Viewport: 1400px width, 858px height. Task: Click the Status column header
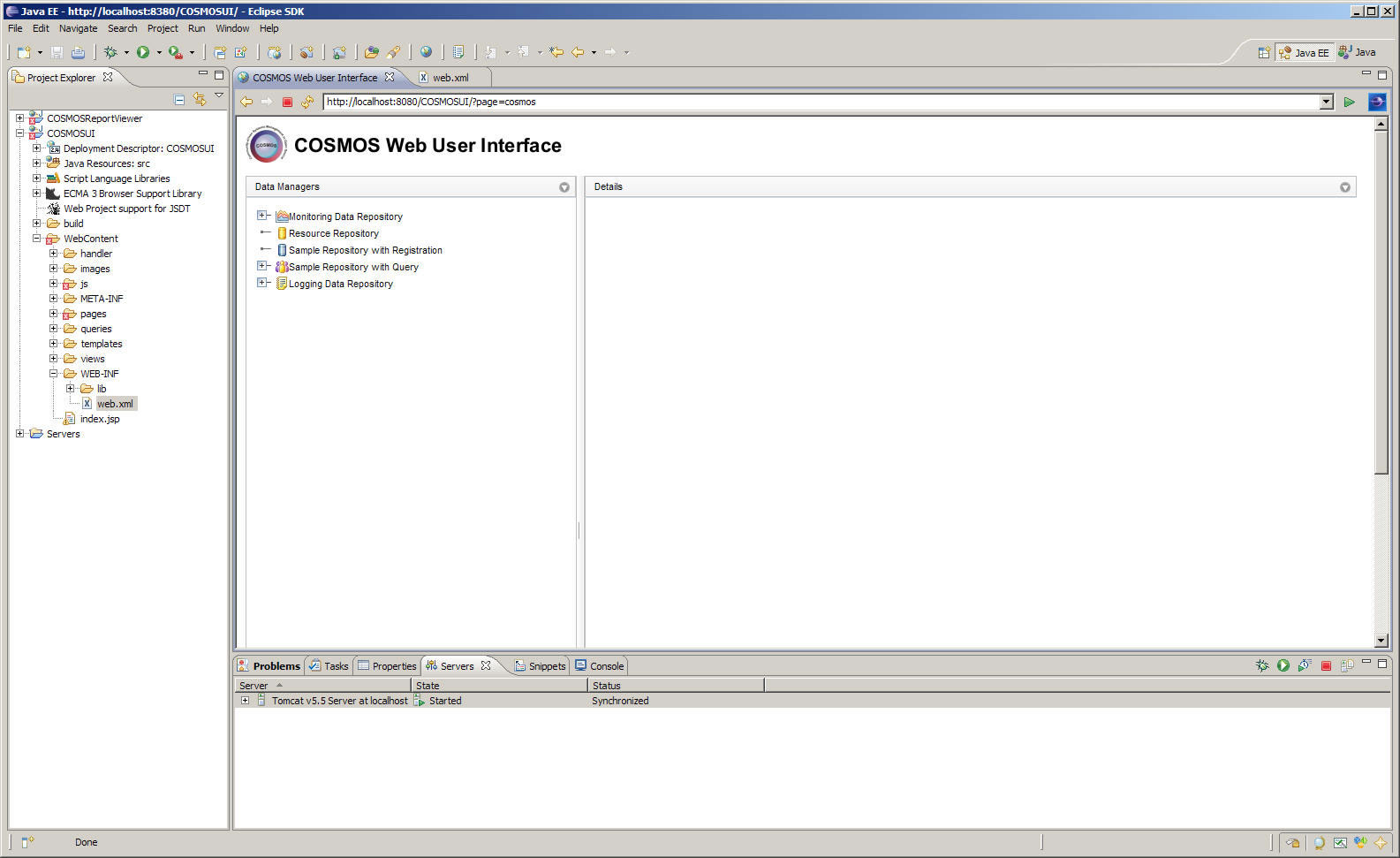coord(676,686)
